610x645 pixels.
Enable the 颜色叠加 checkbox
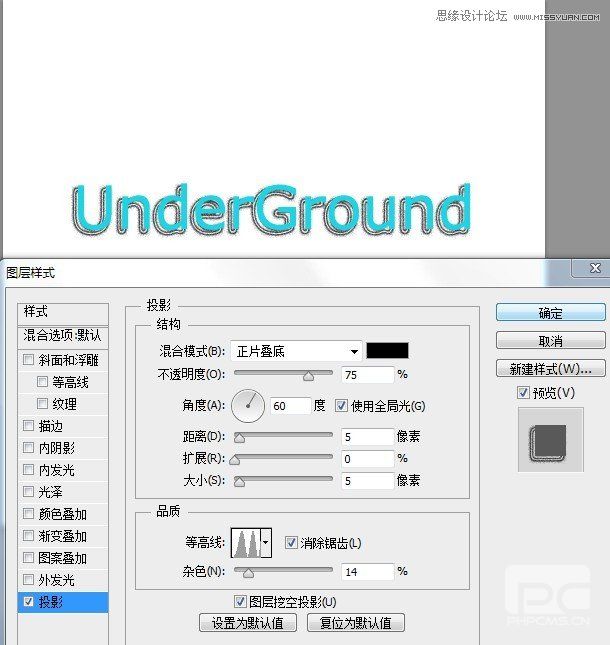click(x=28, y=513)
